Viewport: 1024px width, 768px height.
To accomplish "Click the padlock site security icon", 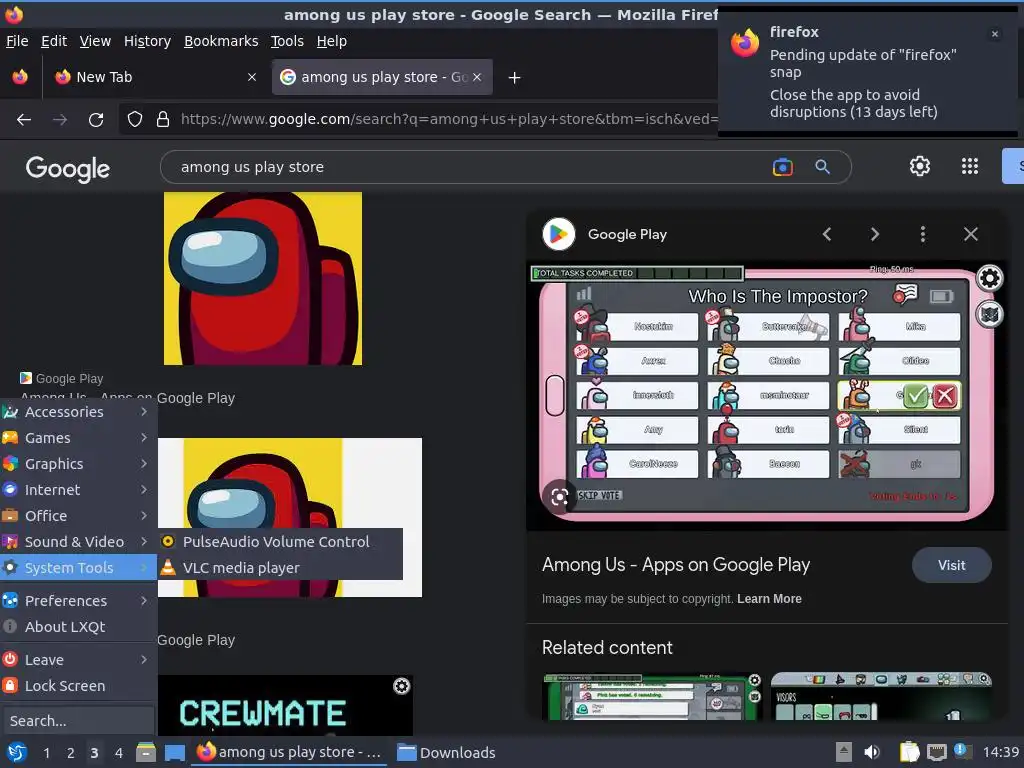I will click(163, 120).
